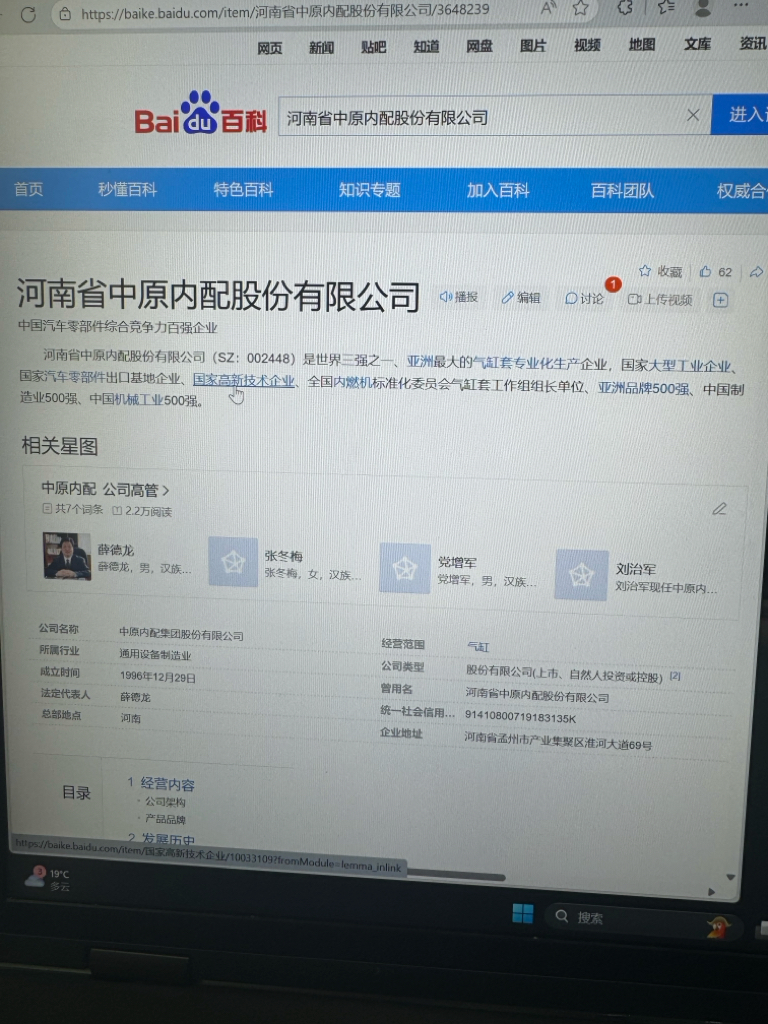Click the share arrow icon
Viewport: 768px width, 1024px height.
point(756,272)
